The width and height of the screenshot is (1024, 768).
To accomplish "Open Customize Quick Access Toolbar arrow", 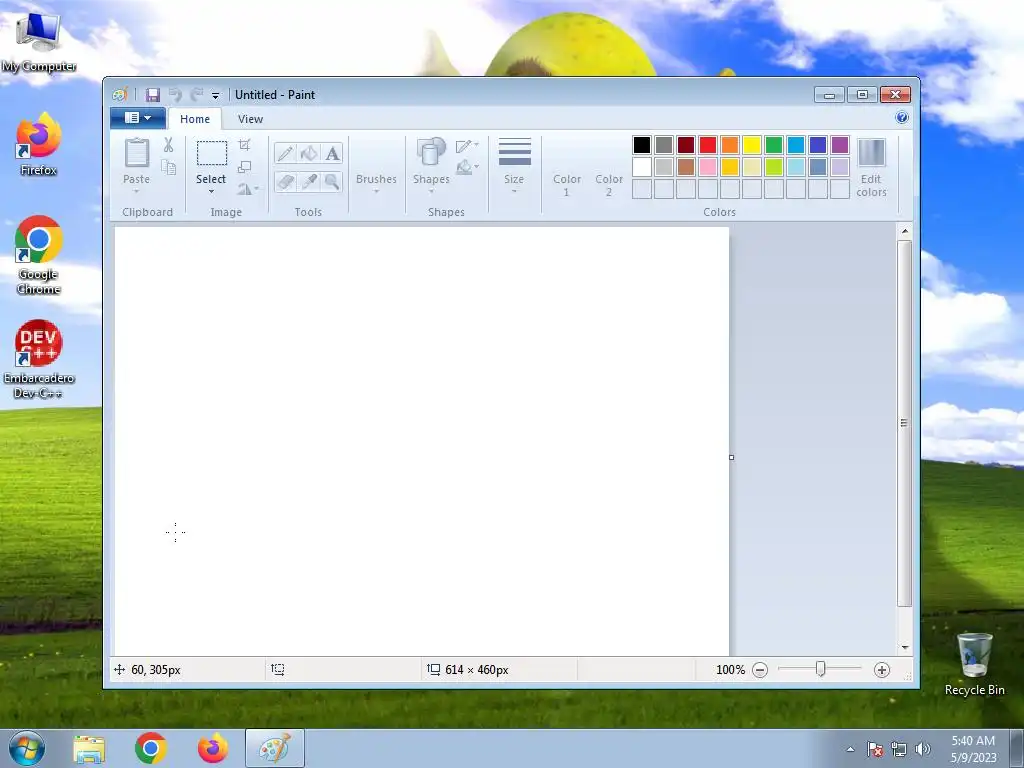I will 216,96.
